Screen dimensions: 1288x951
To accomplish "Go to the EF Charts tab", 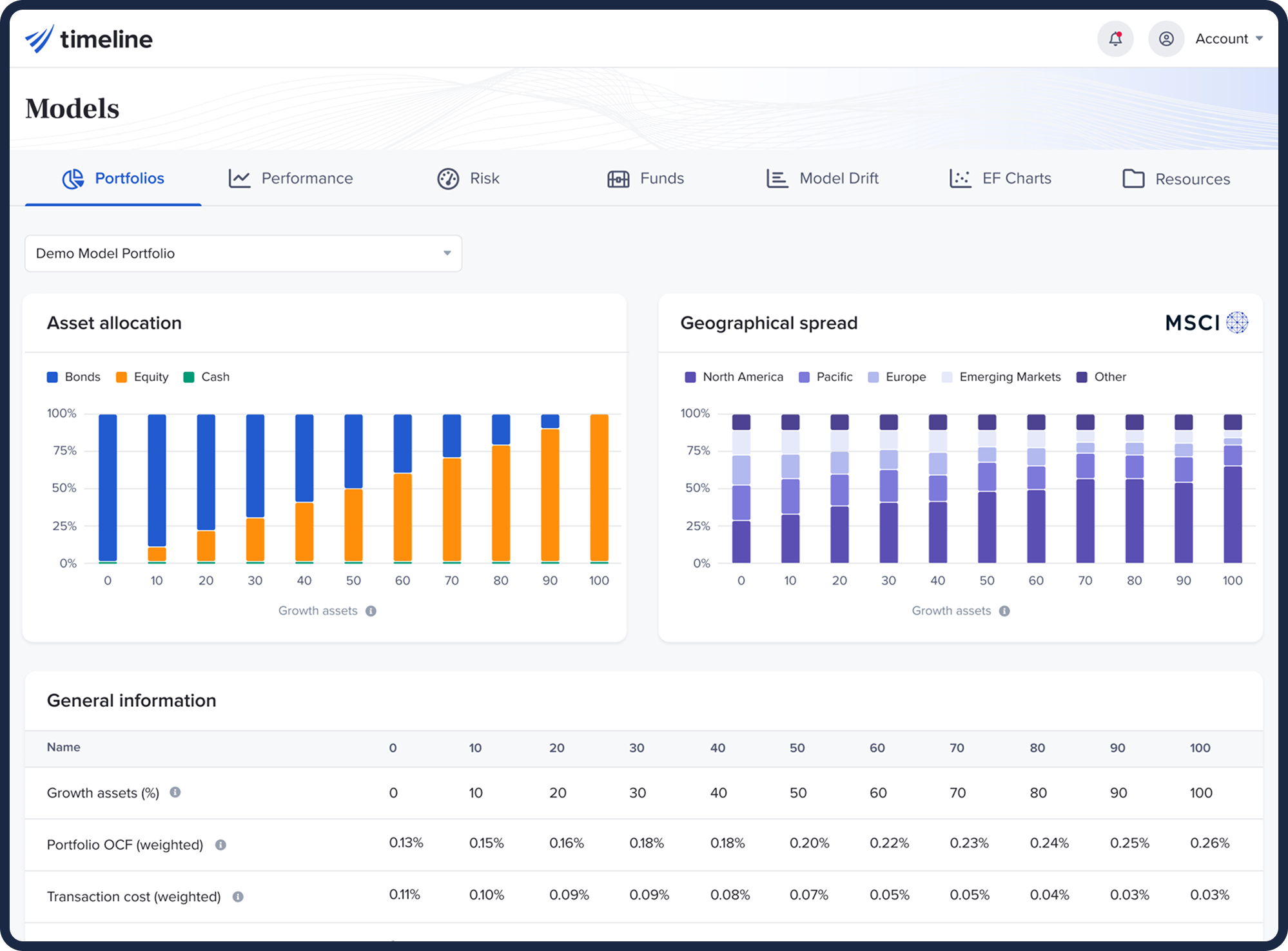I will pyautogui.click(x=1000, y=178).
